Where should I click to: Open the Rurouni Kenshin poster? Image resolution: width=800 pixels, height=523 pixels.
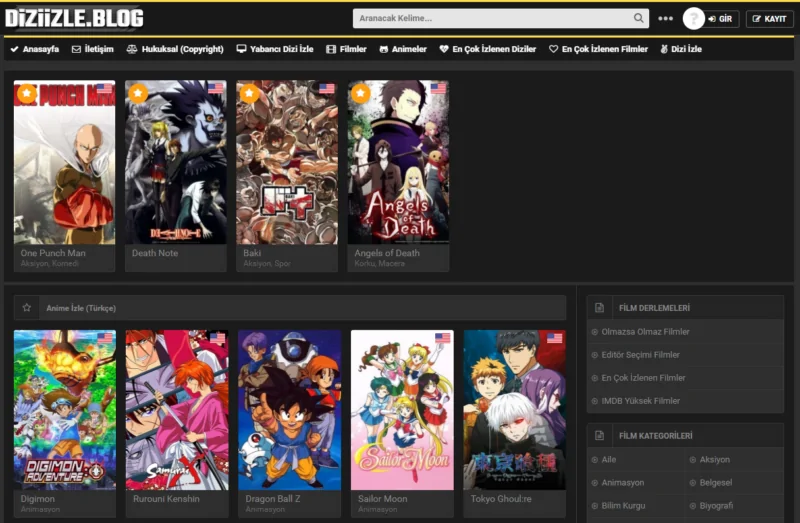(x=177, y=410)
